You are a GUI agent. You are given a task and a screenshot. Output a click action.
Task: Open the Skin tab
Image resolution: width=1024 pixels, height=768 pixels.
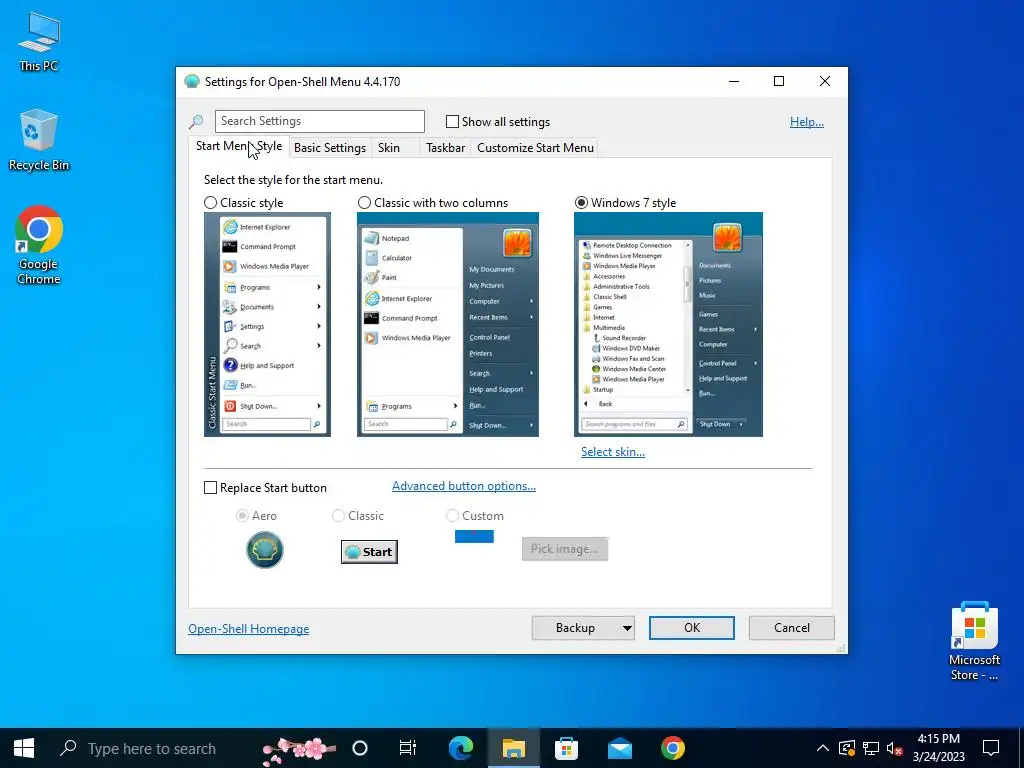point(389,148)
